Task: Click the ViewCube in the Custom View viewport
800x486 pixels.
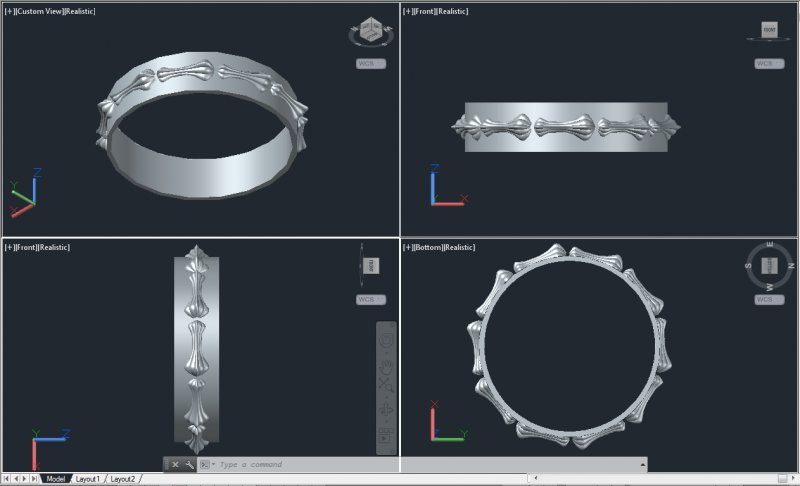Action: coord(370,29)
